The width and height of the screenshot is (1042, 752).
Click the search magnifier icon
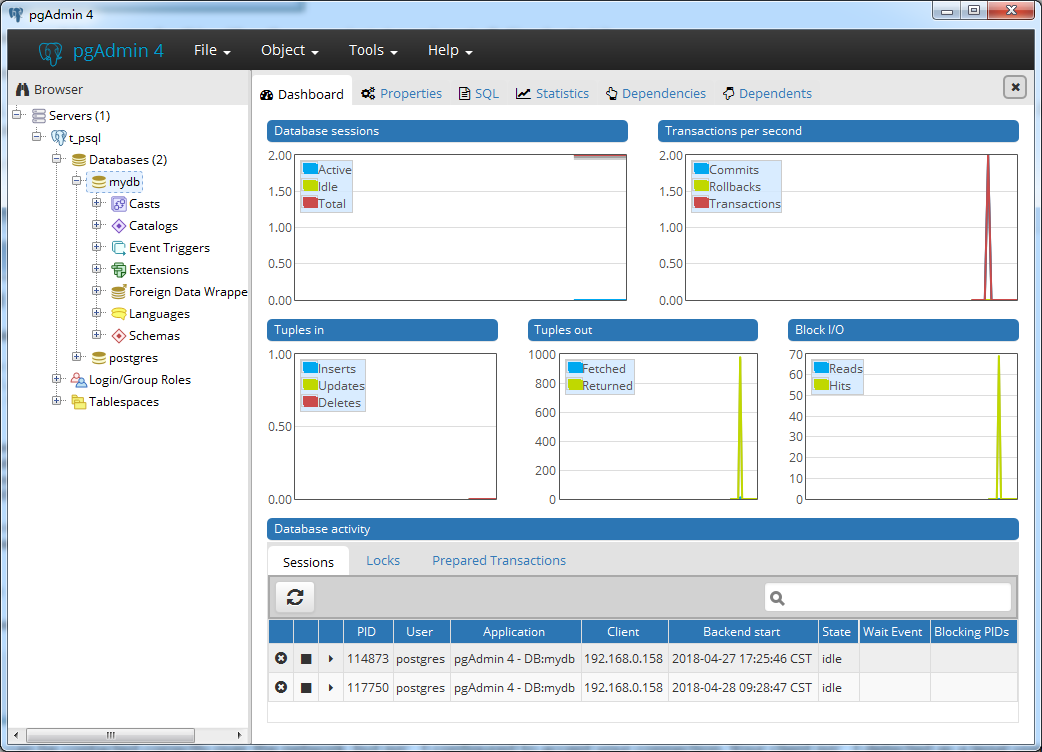coord(778,599)
